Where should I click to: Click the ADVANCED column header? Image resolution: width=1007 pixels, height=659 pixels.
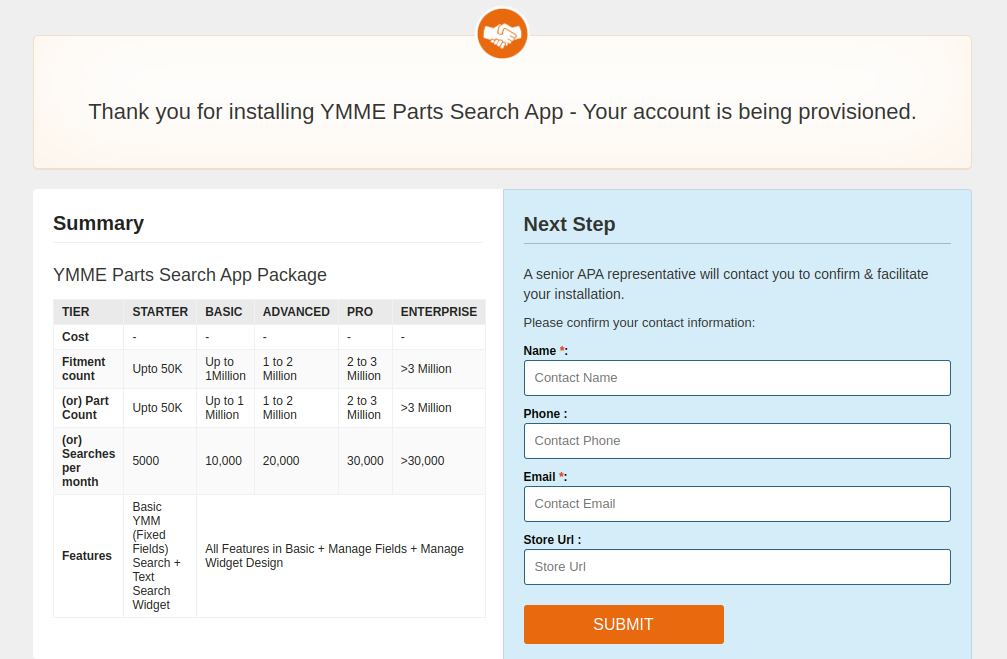pos(295,312)
